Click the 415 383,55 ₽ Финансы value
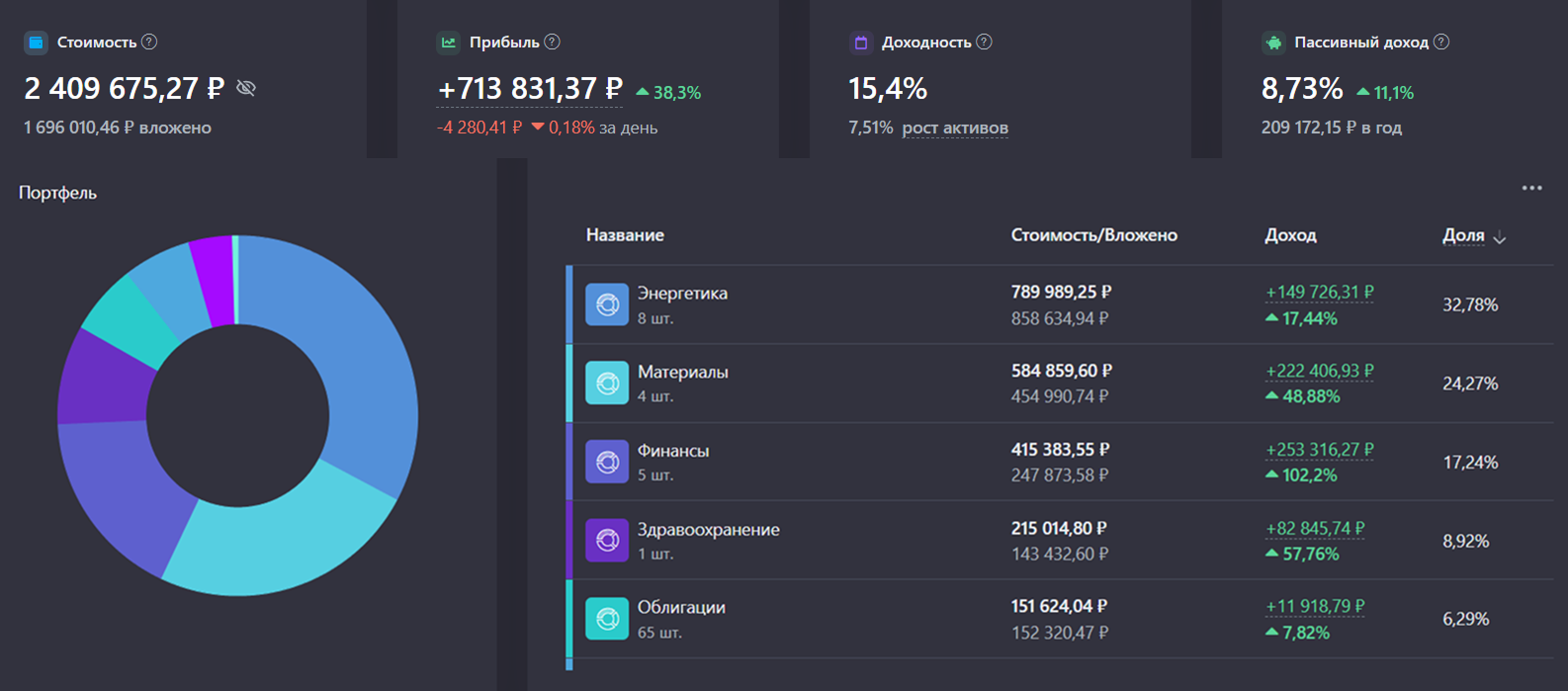 point(1060,450)
